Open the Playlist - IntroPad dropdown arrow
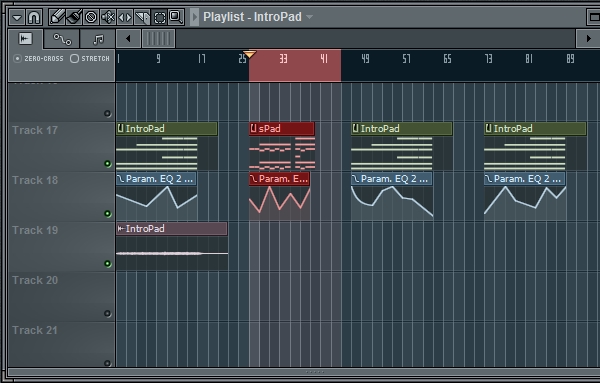Screen dimensions: 600x383 click(310, 17)
